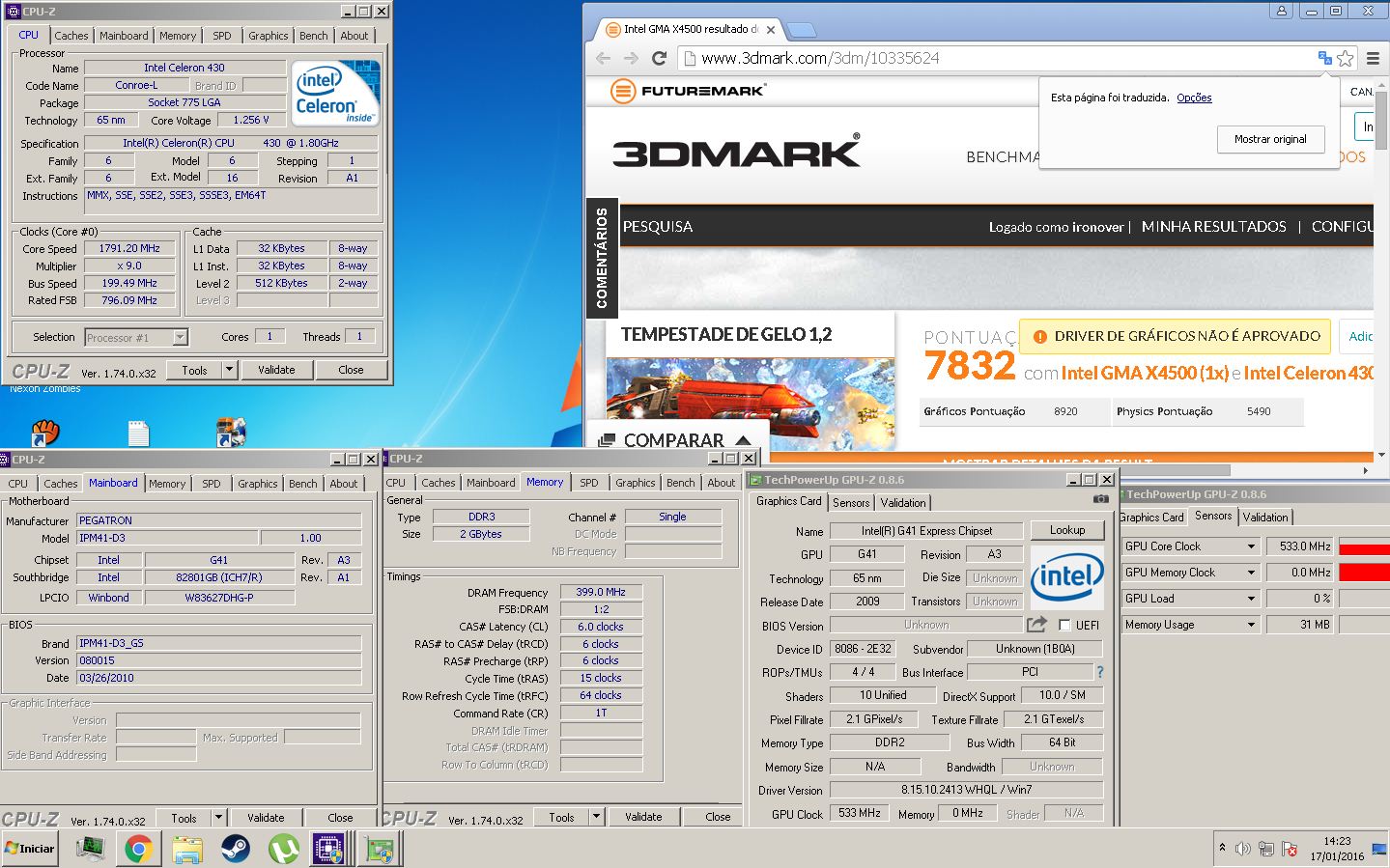
Task: Open the PESQUISA link on 3DMark
Action: tap(658, 227)
